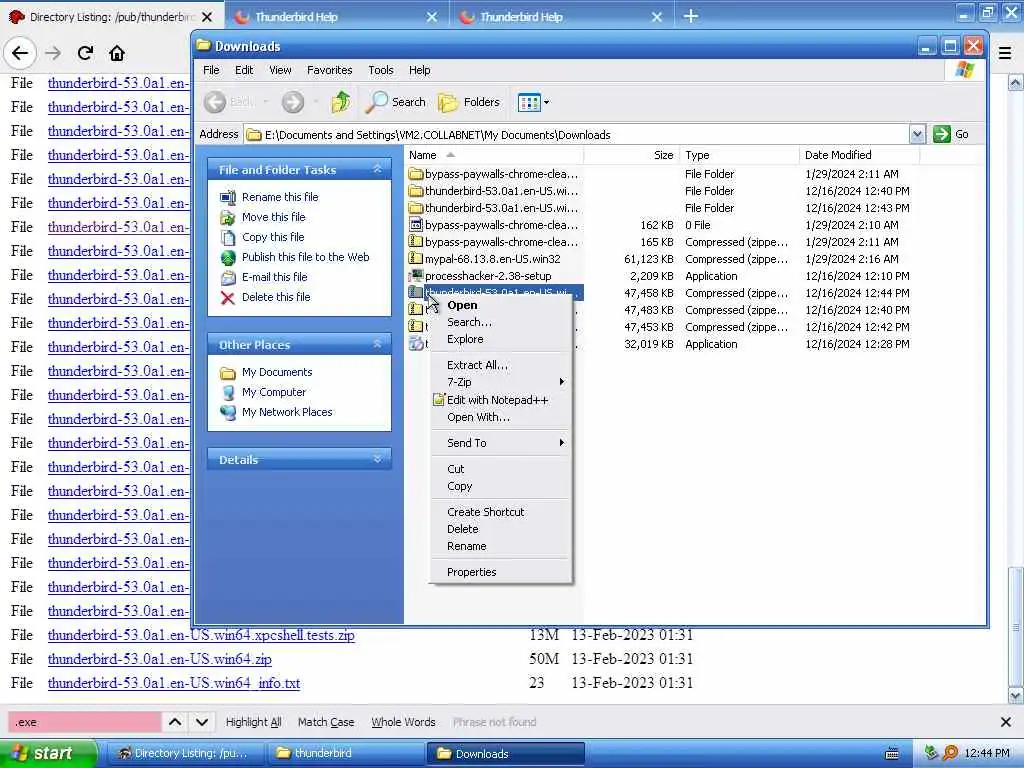
Task: Click browser back arrow button
Action: pos(20,53)
